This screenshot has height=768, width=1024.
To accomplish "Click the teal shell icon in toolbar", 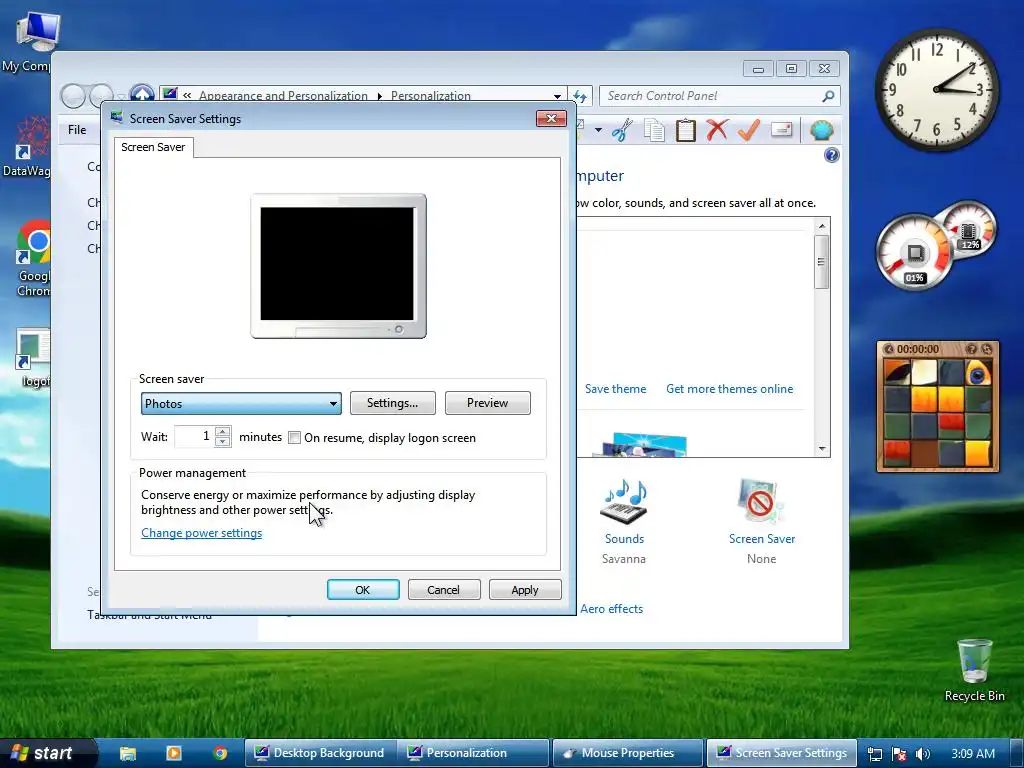I will (822, 130).
